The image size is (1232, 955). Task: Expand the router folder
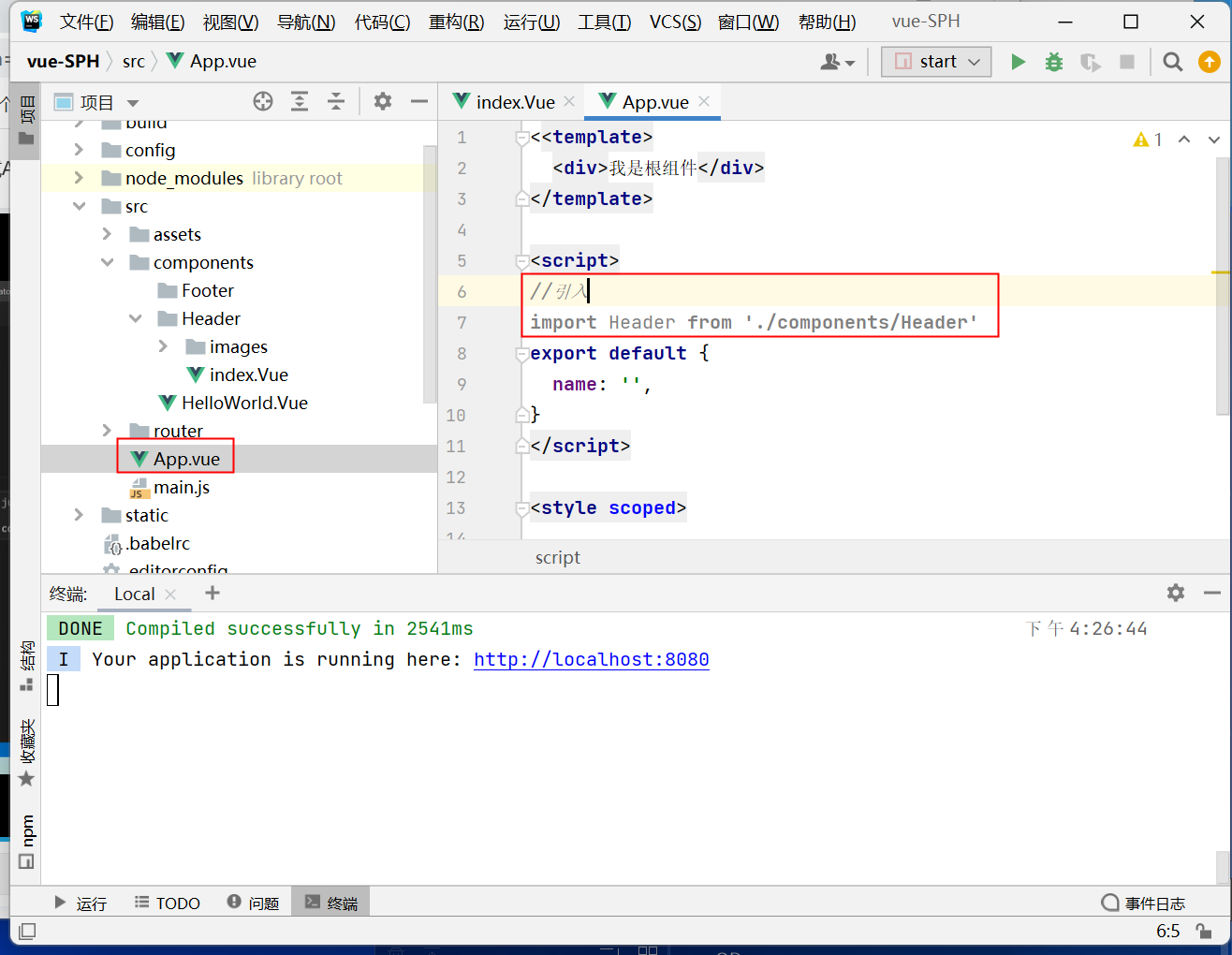(x=107, y=431)
